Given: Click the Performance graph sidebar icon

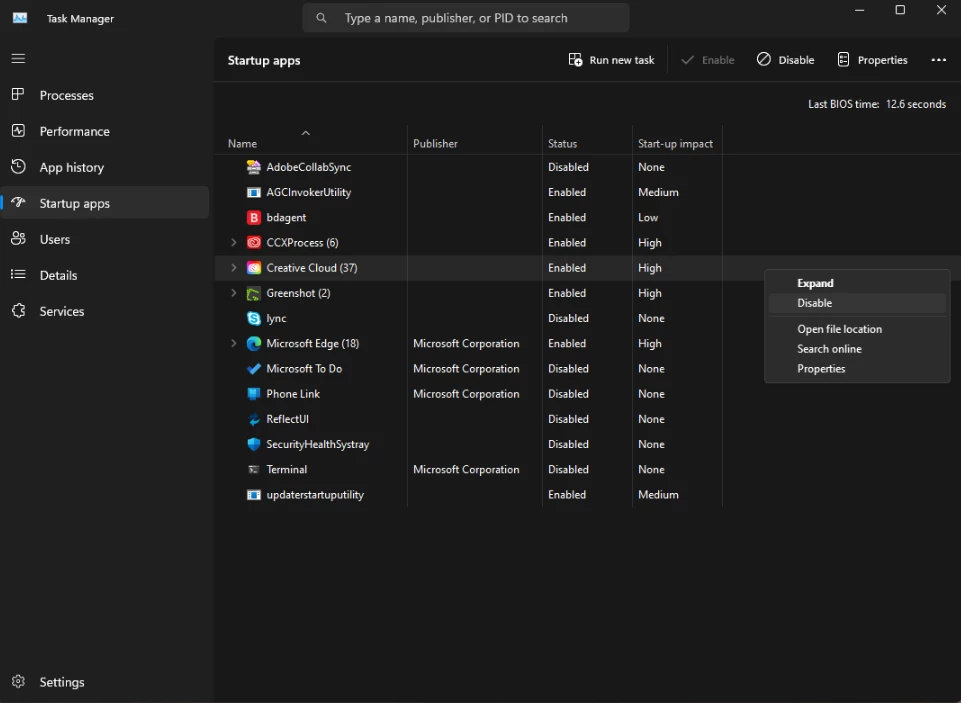Looking at the screenshot, I should point(18,131).
